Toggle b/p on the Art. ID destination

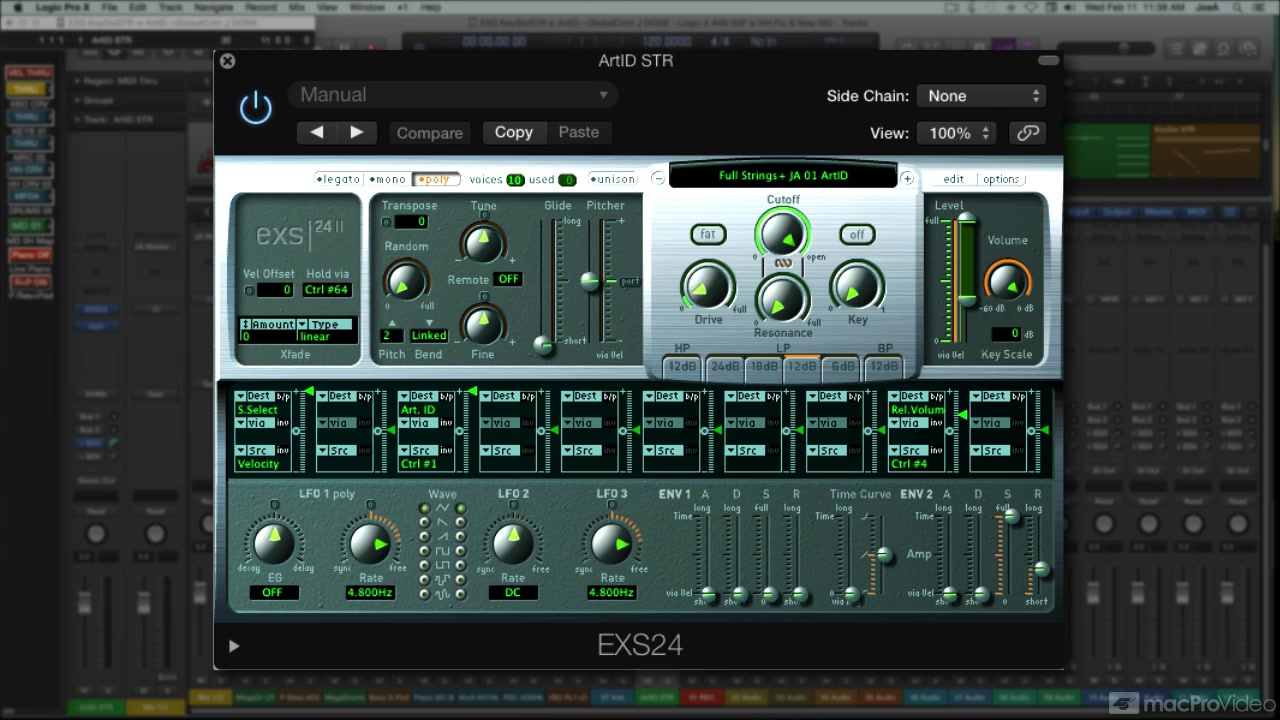[446, 397]
